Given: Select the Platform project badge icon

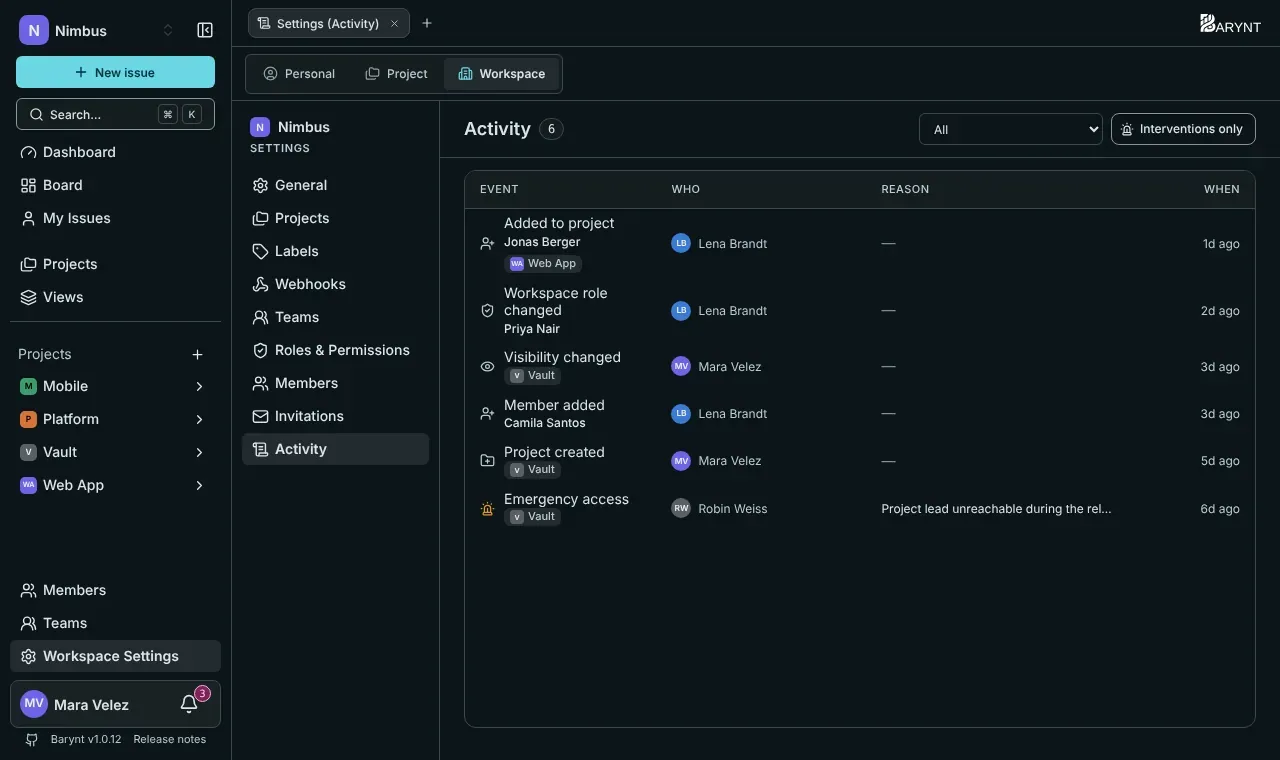Looking at the screenshot, I should pos(28,419).
